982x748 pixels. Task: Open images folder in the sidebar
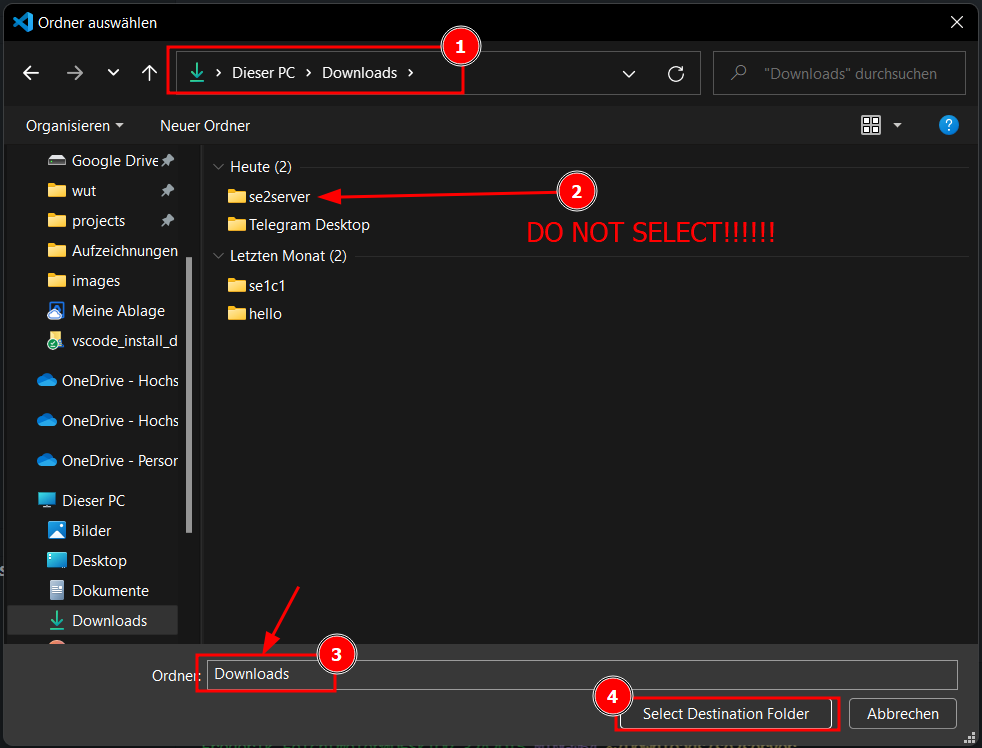coord(96,281)
